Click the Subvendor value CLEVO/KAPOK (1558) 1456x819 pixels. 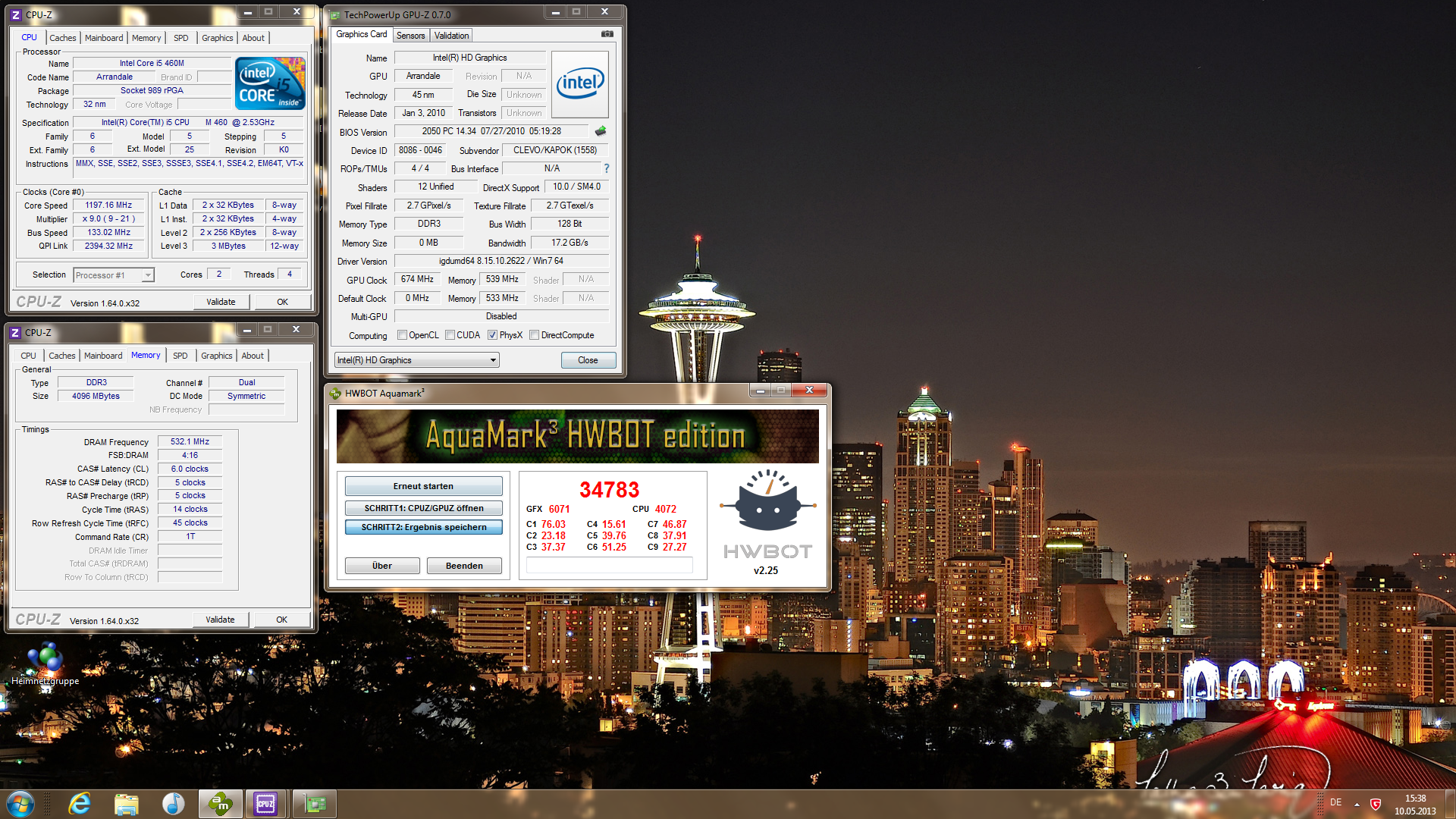click(x=555, y=150)
